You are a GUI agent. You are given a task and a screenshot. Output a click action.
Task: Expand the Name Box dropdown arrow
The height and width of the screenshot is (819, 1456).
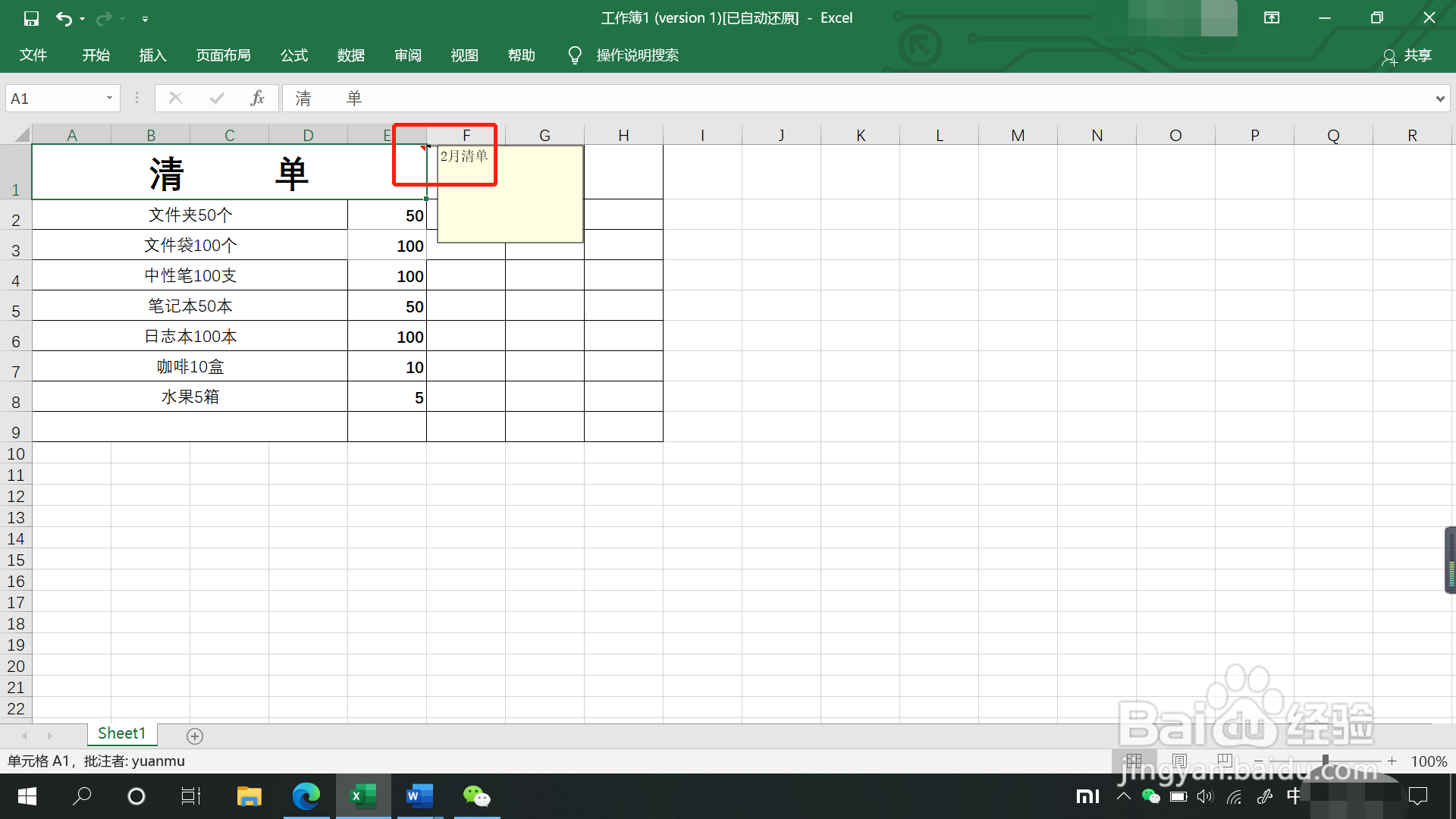(x=109, y=98)
